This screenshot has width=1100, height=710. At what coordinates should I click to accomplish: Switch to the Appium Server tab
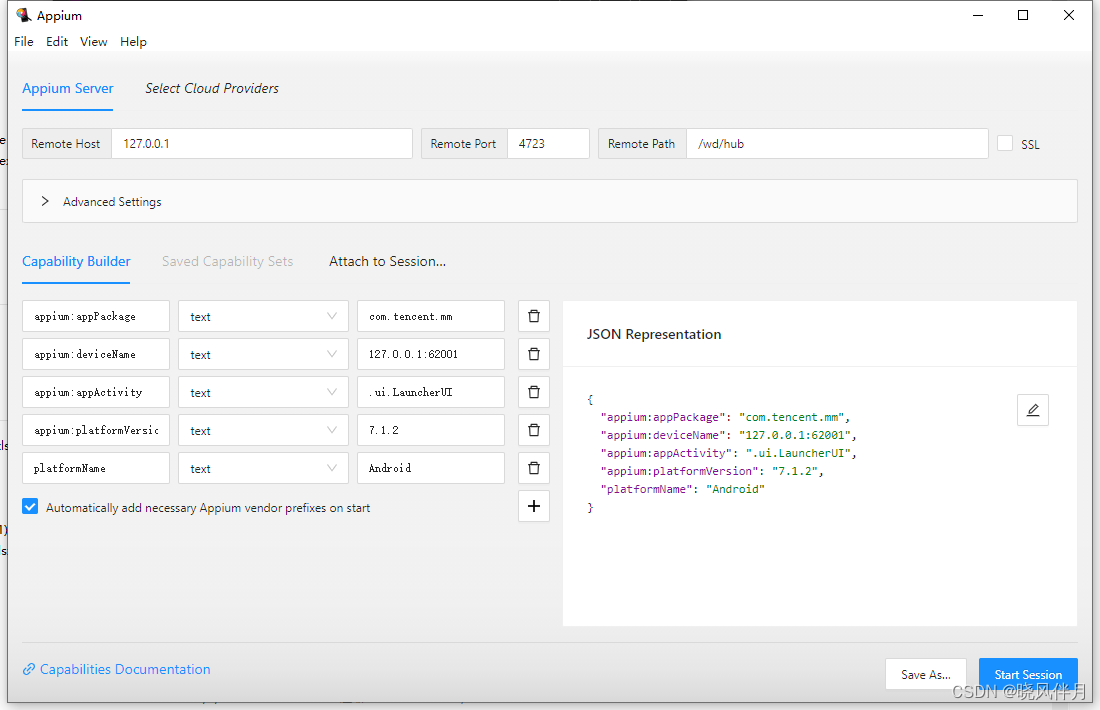pos(67,88)
